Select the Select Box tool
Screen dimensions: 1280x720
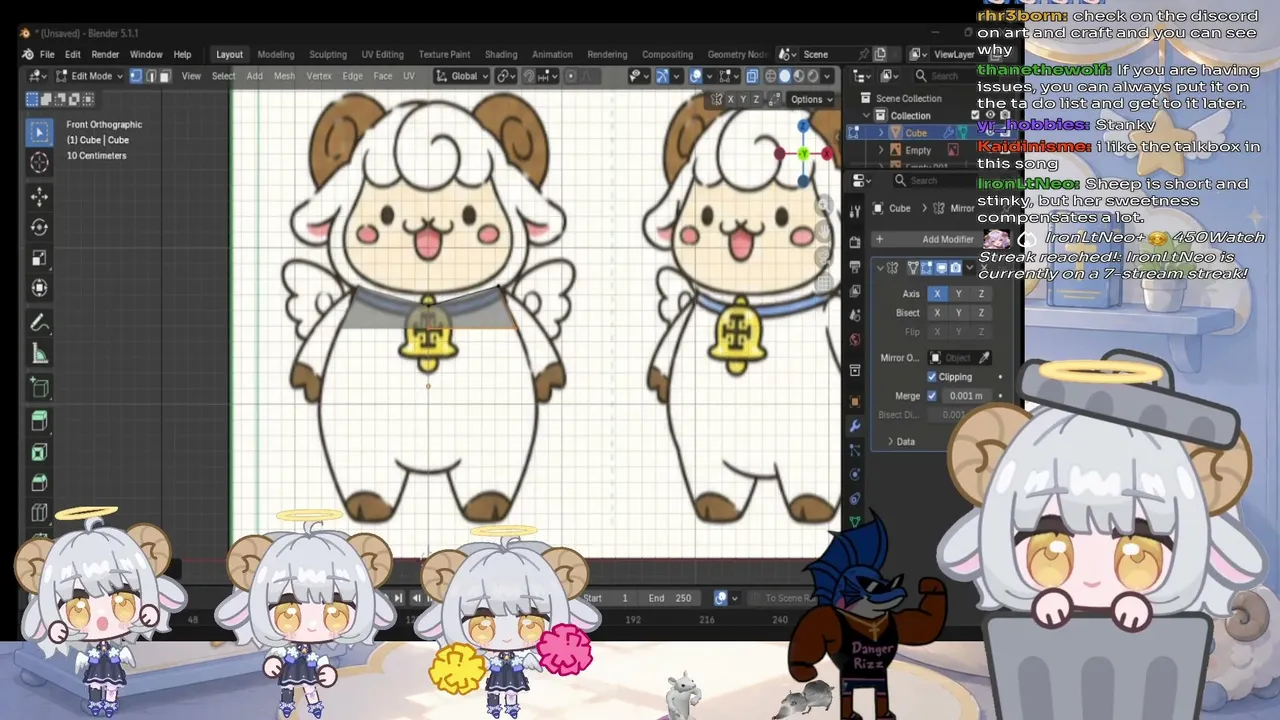pos(40,132)
